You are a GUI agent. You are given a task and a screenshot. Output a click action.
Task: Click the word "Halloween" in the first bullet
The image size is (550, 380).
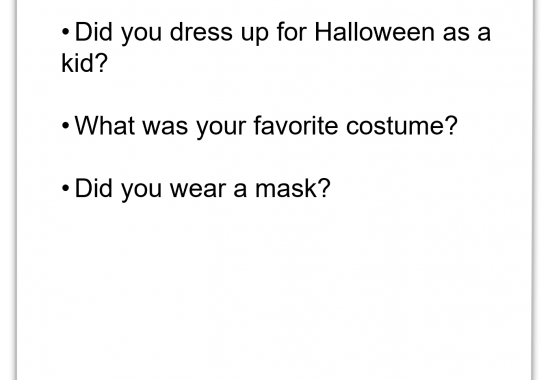pos(374,32)
